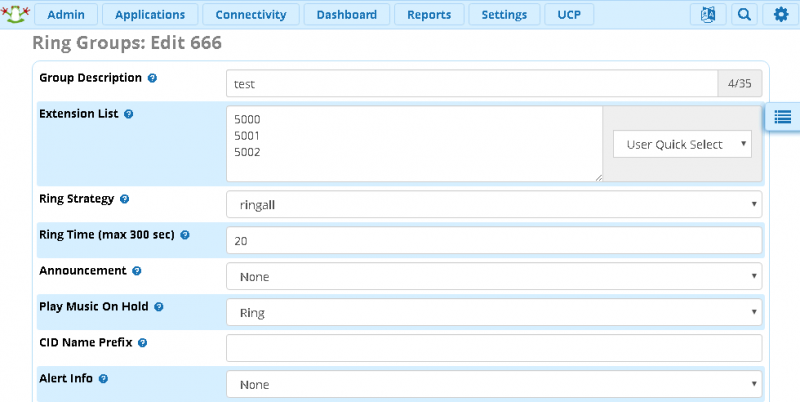
Task: Open the Ring Strategy dropdown showing ringall
Action: tap(494, 204)
